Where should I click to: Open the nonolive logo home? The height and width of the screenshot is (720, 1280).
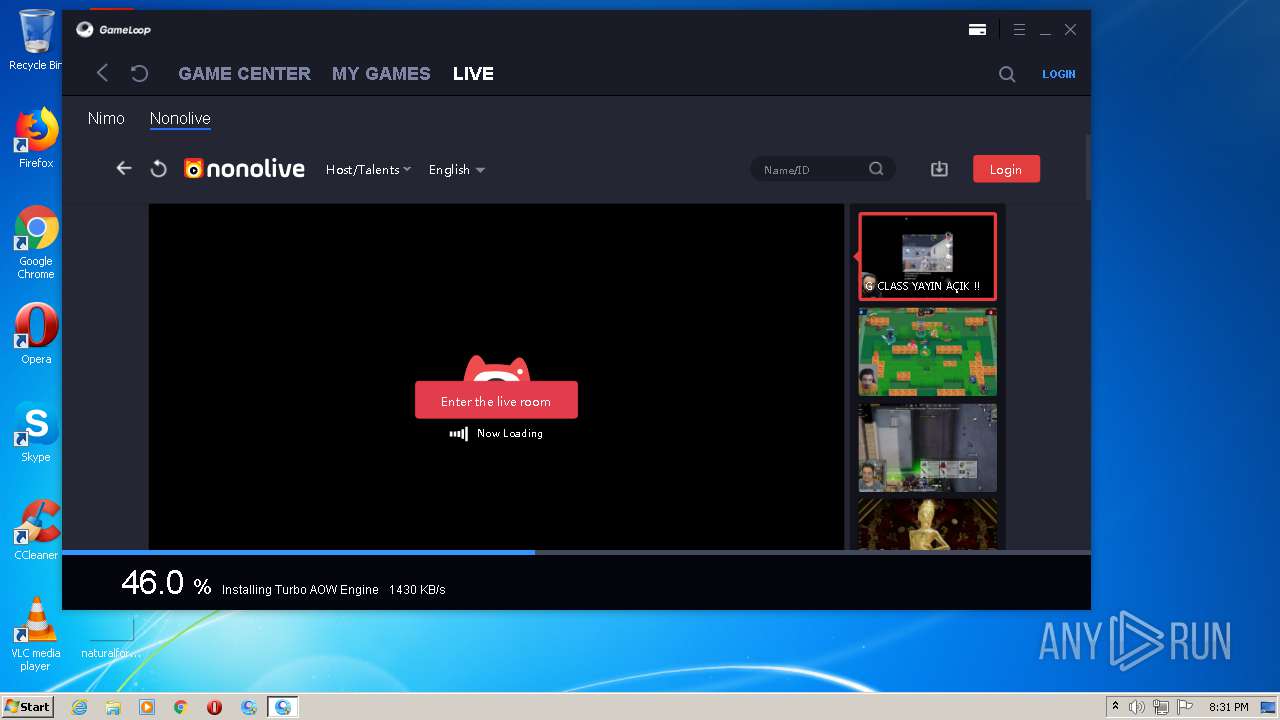pos(244,169)
